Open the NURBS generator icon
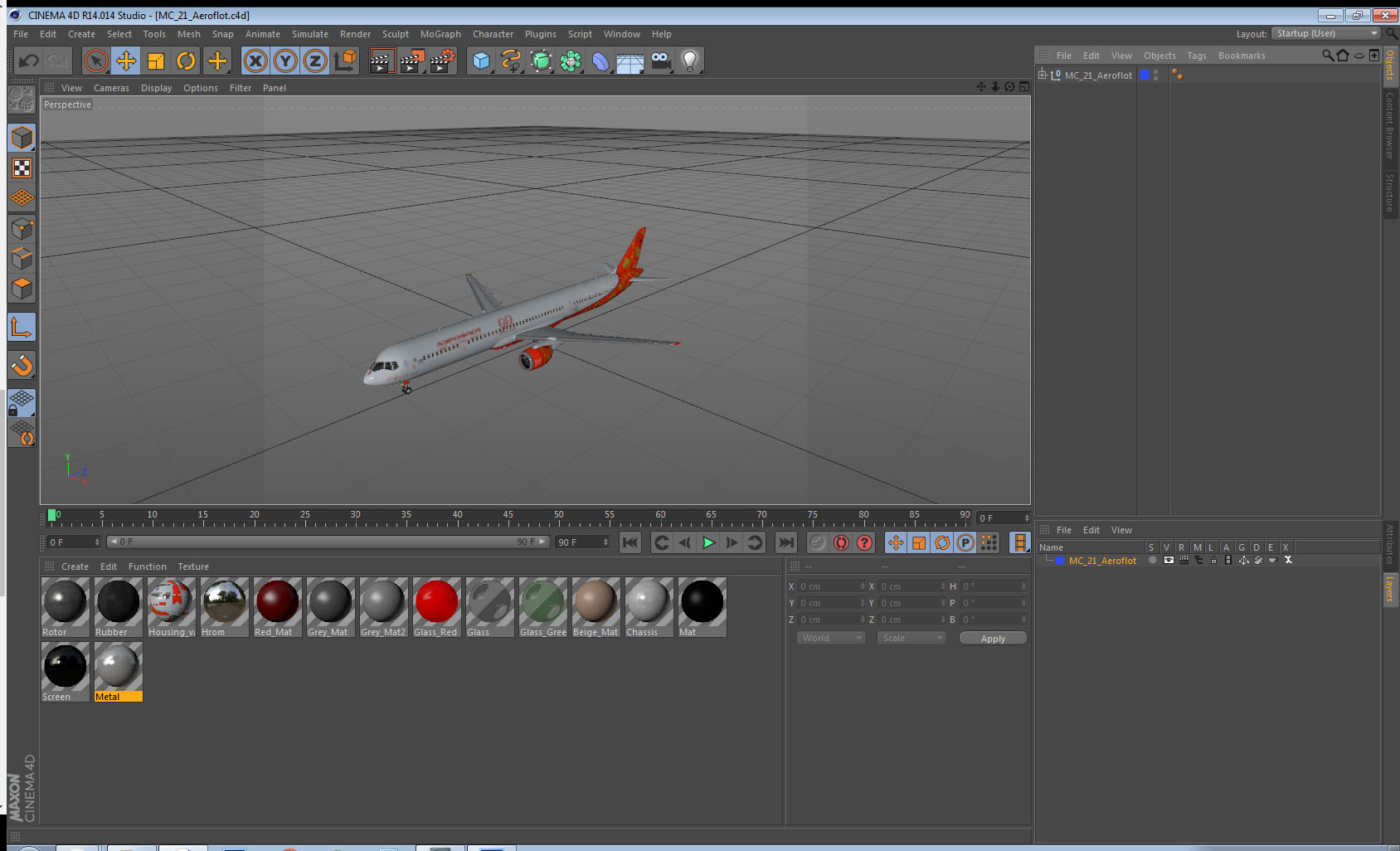Image resolution: width=1400 pixels, height=851 pixels. tap(541, 61)
